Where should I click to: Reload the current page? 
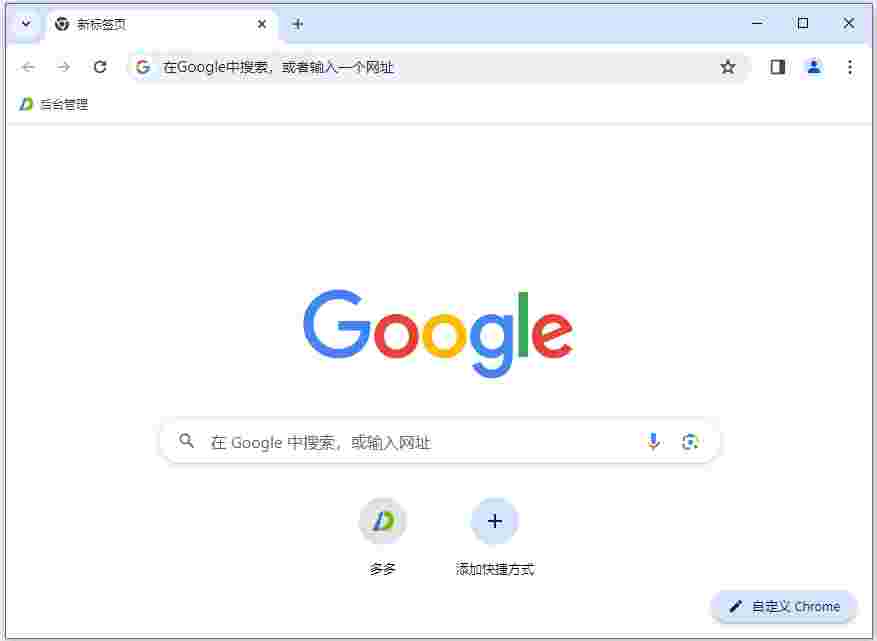point(100,67)
